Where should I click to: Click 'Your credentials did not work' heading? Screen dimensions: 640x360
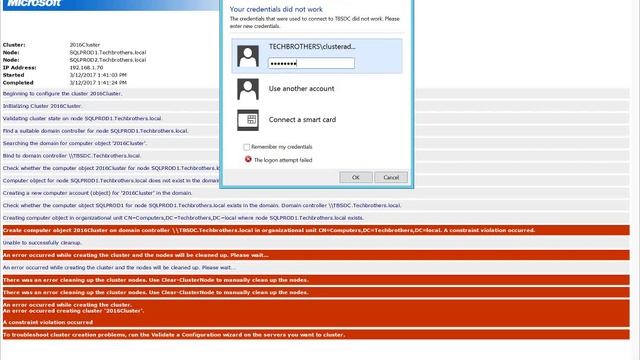(276, 9)
